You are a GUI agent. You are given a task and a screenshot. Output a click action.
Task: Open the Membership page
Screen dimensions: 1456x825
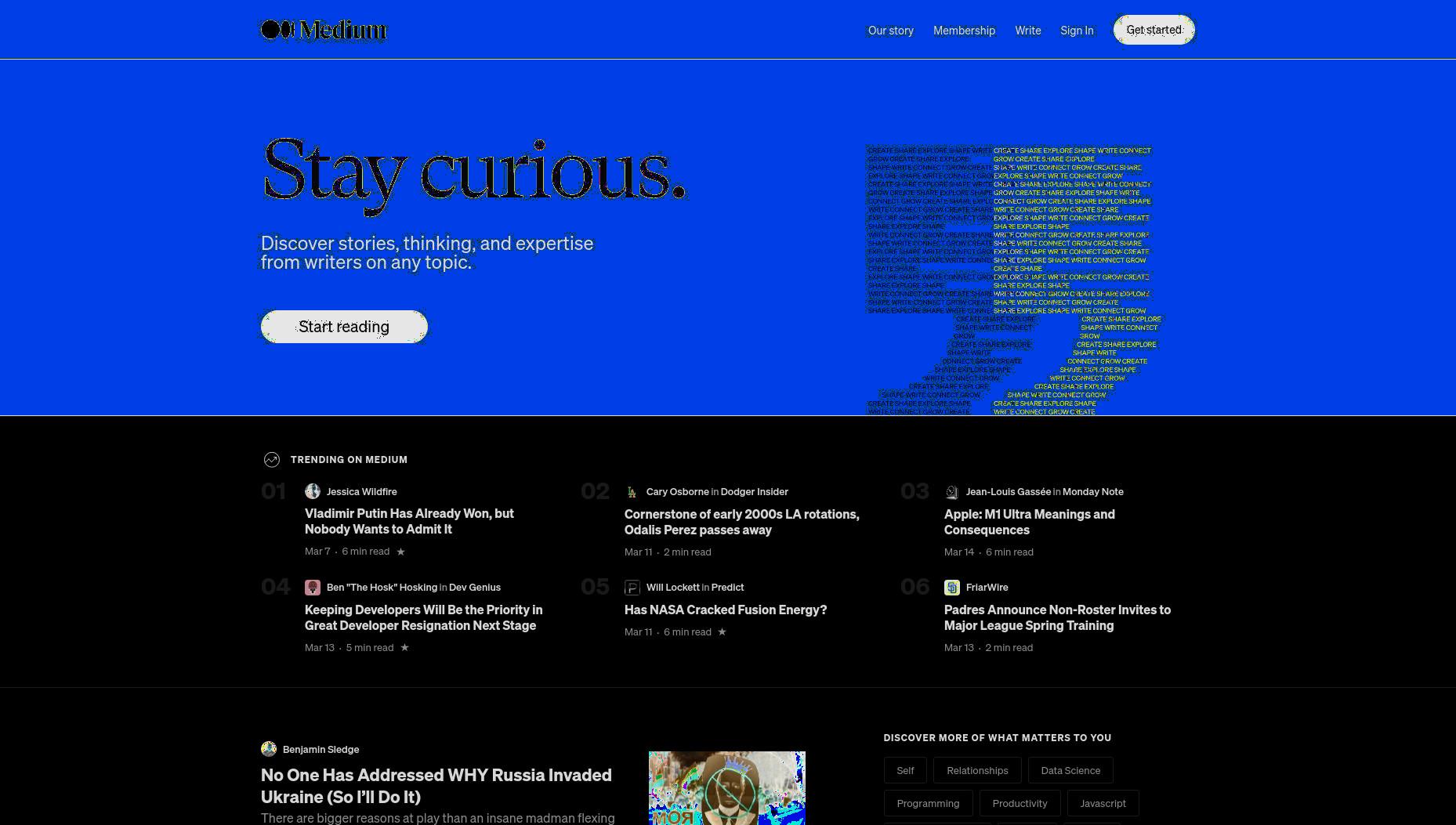[965, 31]
